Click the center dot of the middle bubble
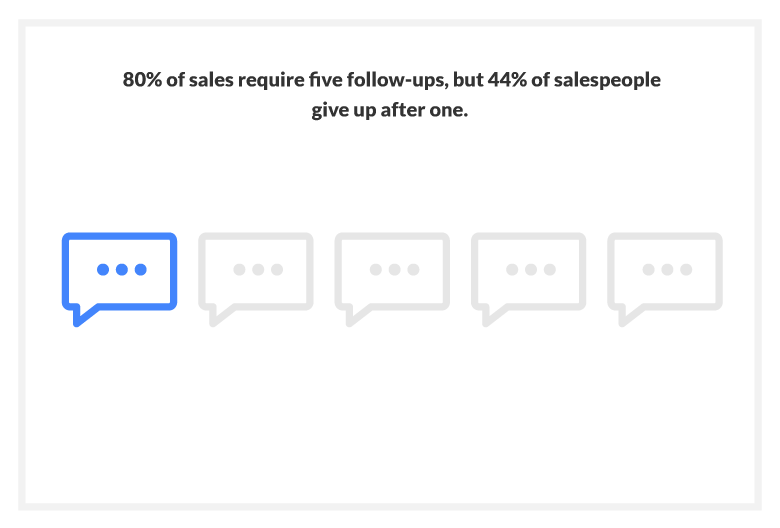 coord(394,269)
